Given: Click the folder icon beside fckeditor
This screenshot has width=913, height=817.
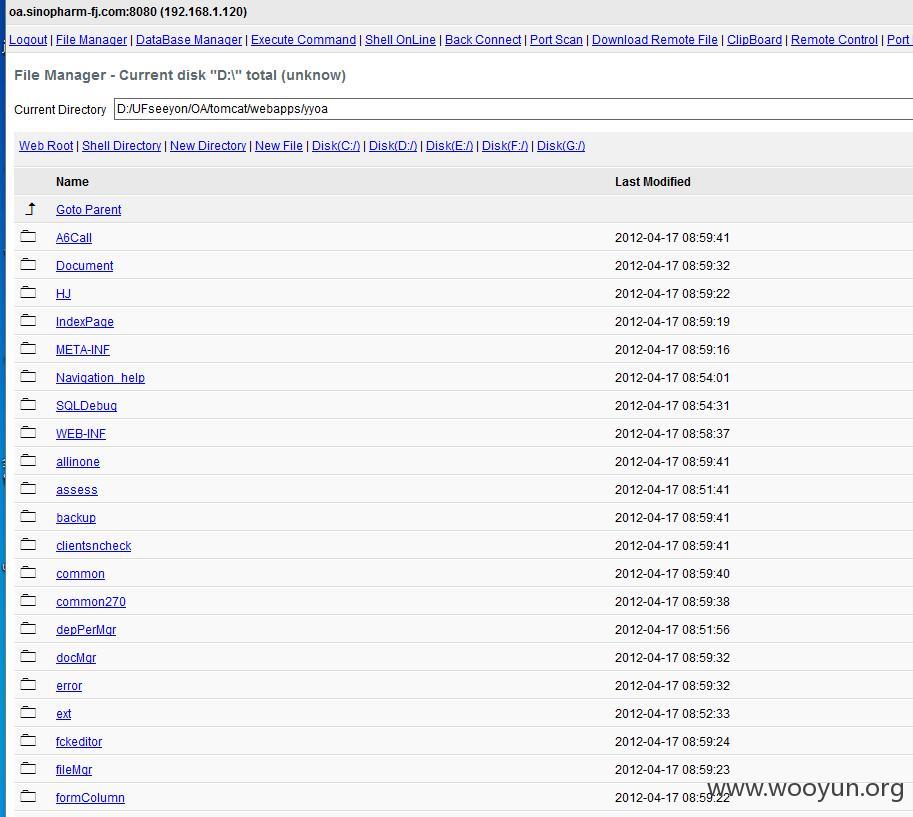Looking at the screenshot, I should click(28, 740).
